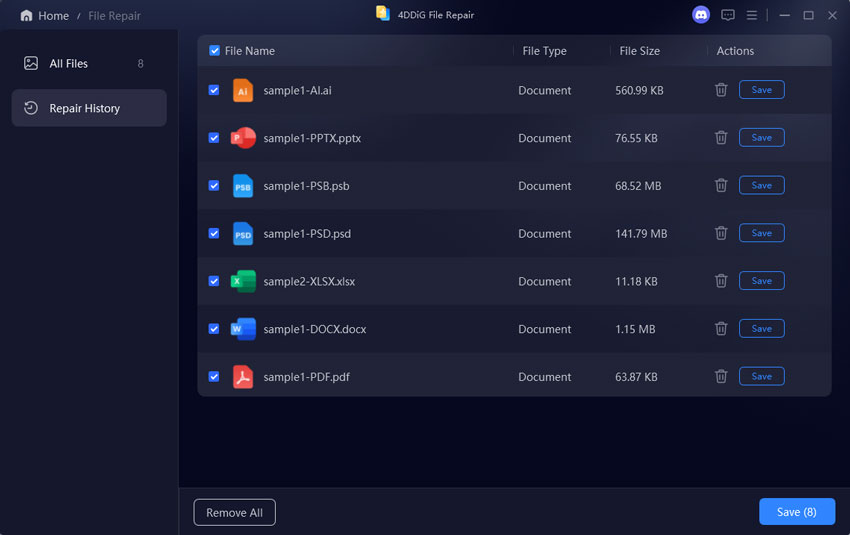
Task: Delete sample1-PDF.pdf with trash icon
Action: pyautogui.click(x=720, y=376)
